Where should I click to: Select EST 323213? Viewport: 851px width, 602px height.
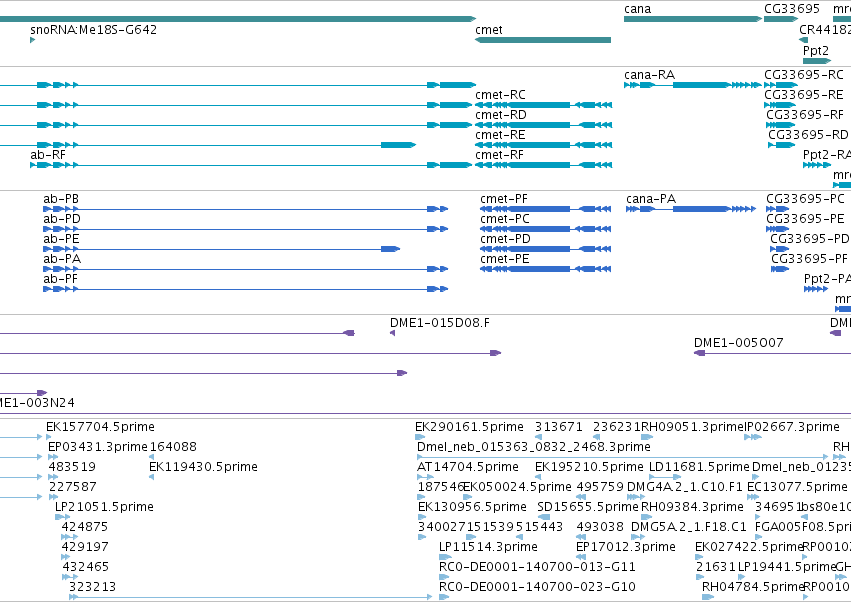[92, 587]
